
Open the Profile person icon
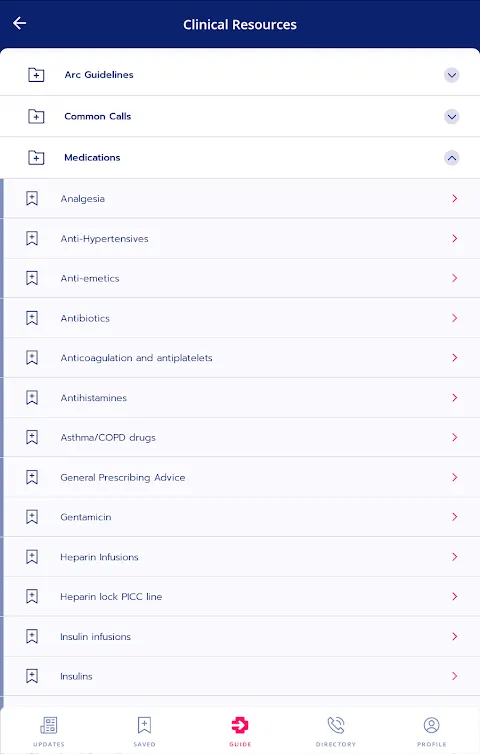pyautogui.click(x=431, y=725)
